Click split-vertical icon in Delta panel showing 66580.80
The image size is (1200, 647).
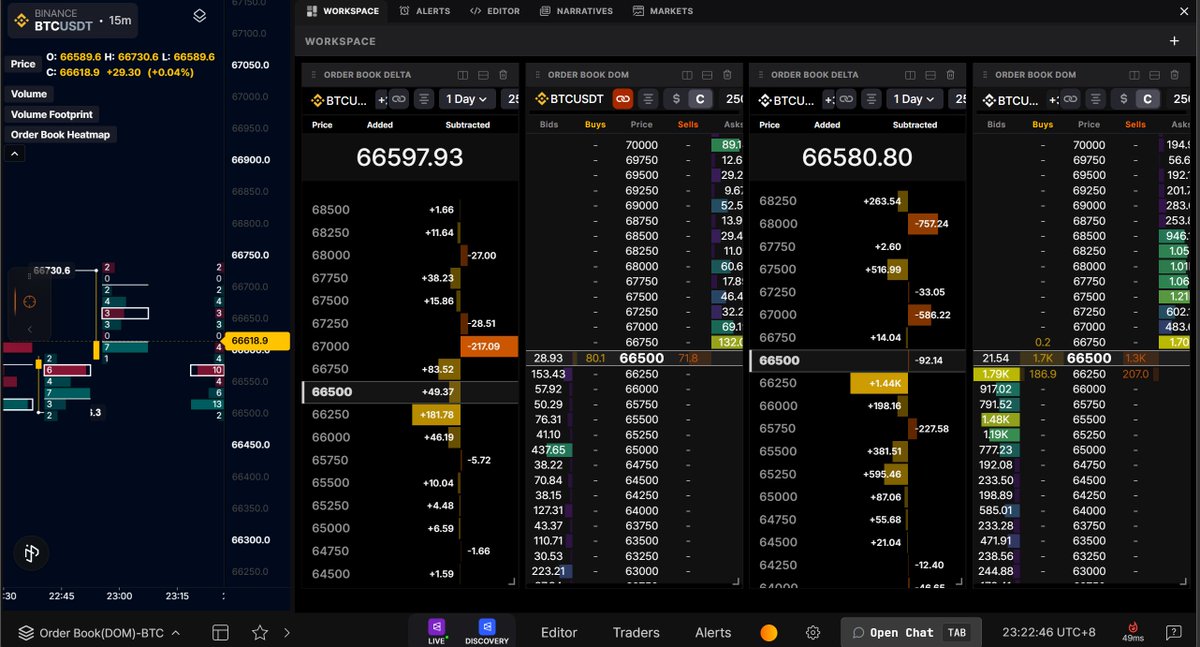[x=911, y=75]
